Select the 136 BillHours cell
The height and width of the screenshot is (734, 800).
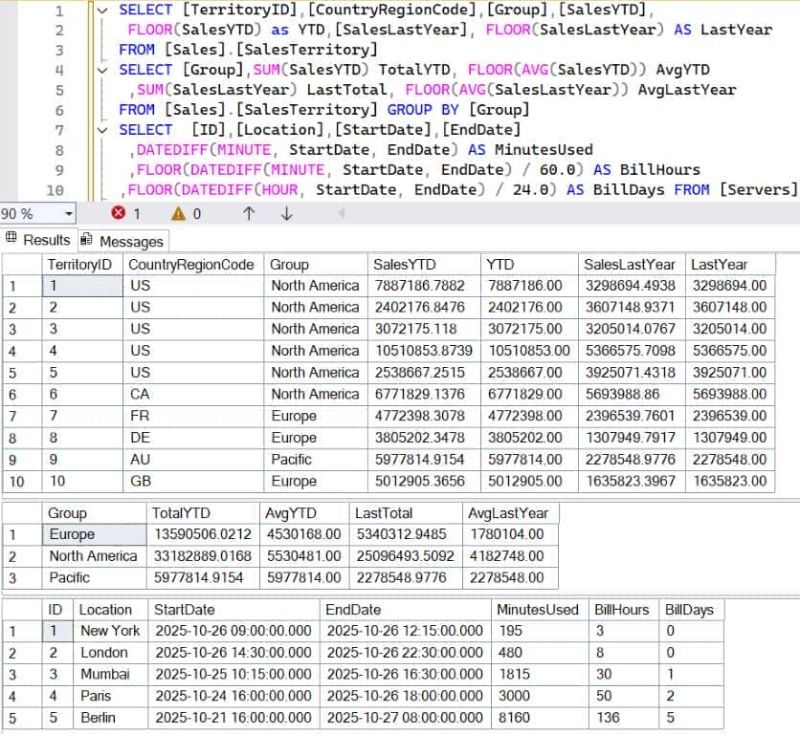tap(623, 718)
